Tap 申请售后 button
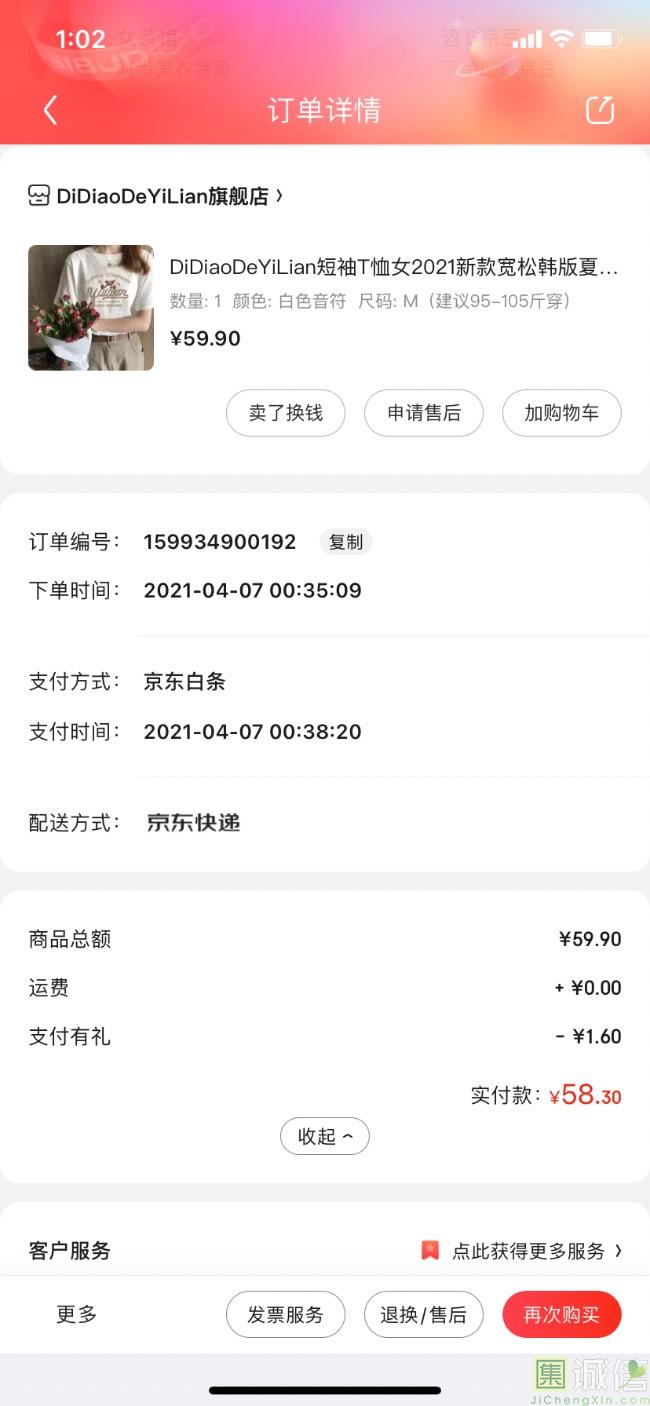 [x=423, y=413]
